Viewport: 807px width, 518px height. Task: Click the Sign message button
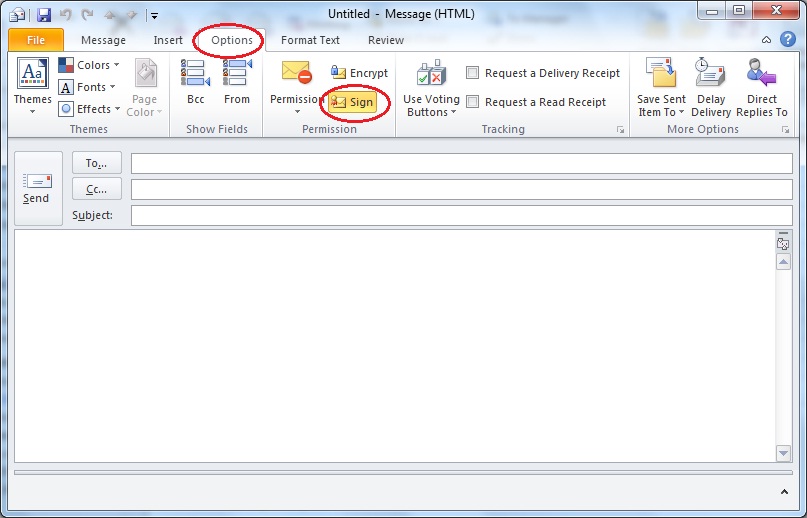[x=353, y=103]
